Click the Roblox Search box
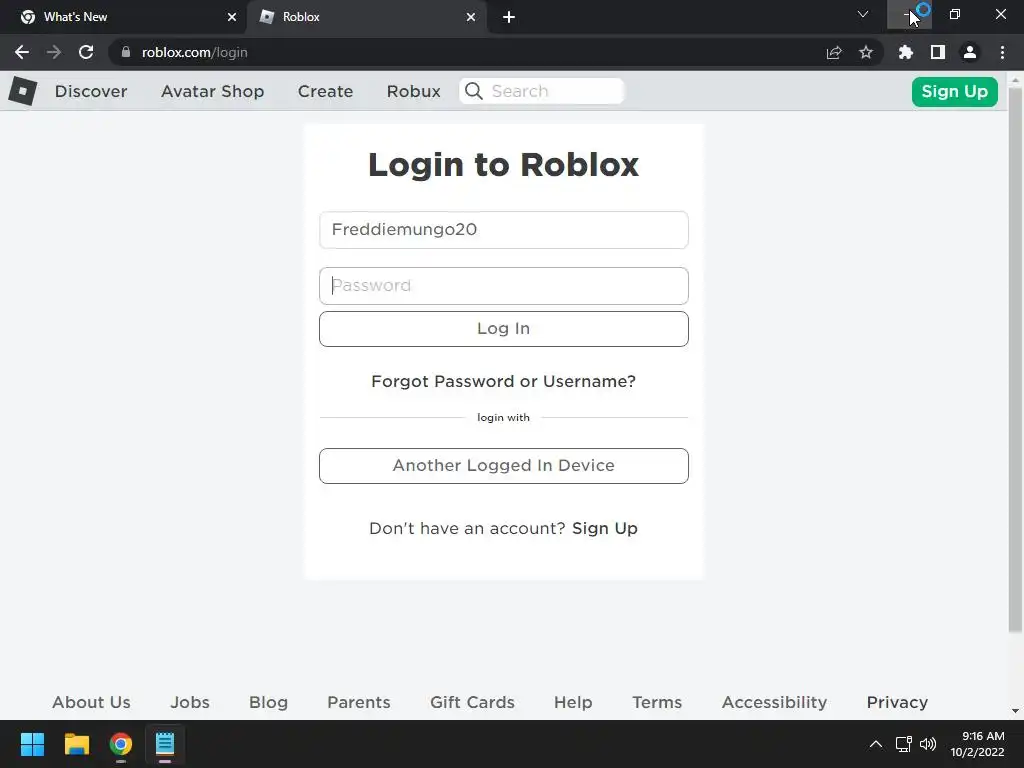Viewport: 1024px width, 768px height. coord(542,91)
